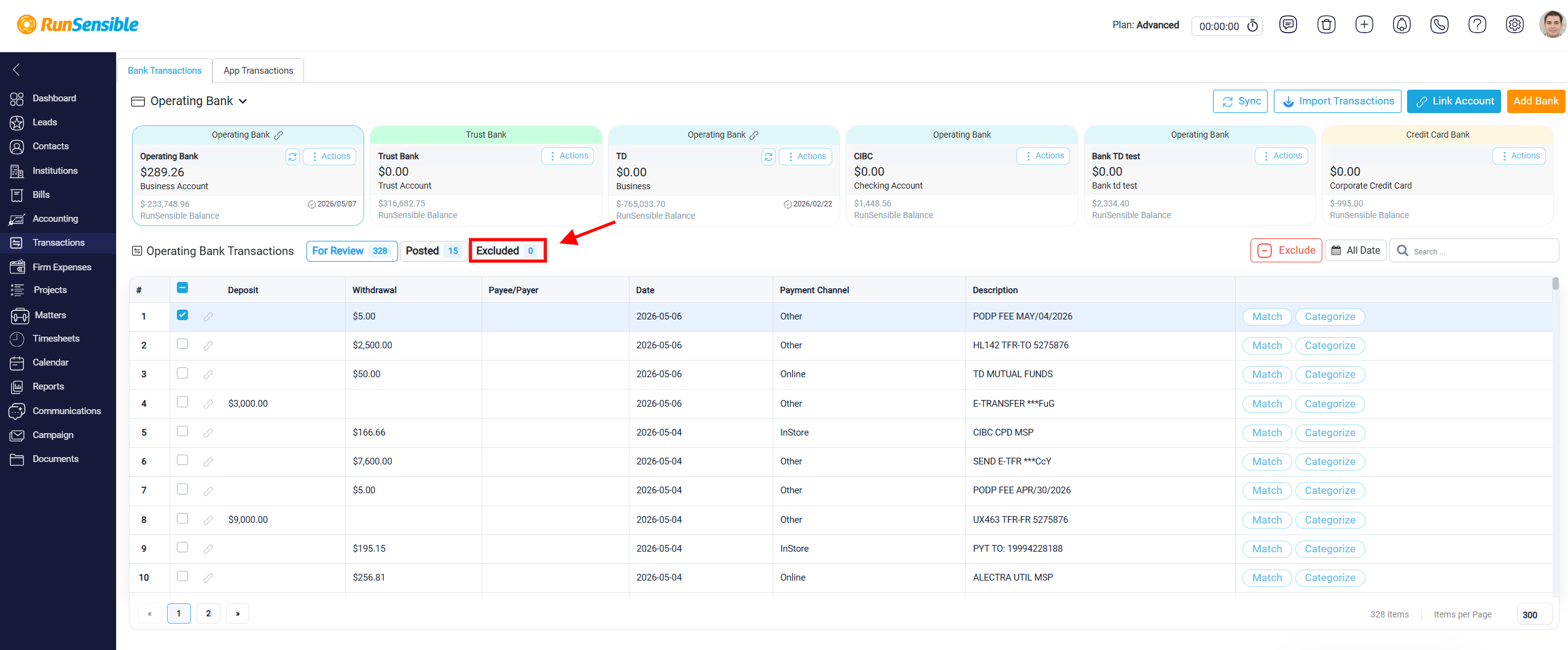The width and height of the screenshot is (1568, 650).
Task: Open the settings gear icon
Action: [x=1515, y=25]
